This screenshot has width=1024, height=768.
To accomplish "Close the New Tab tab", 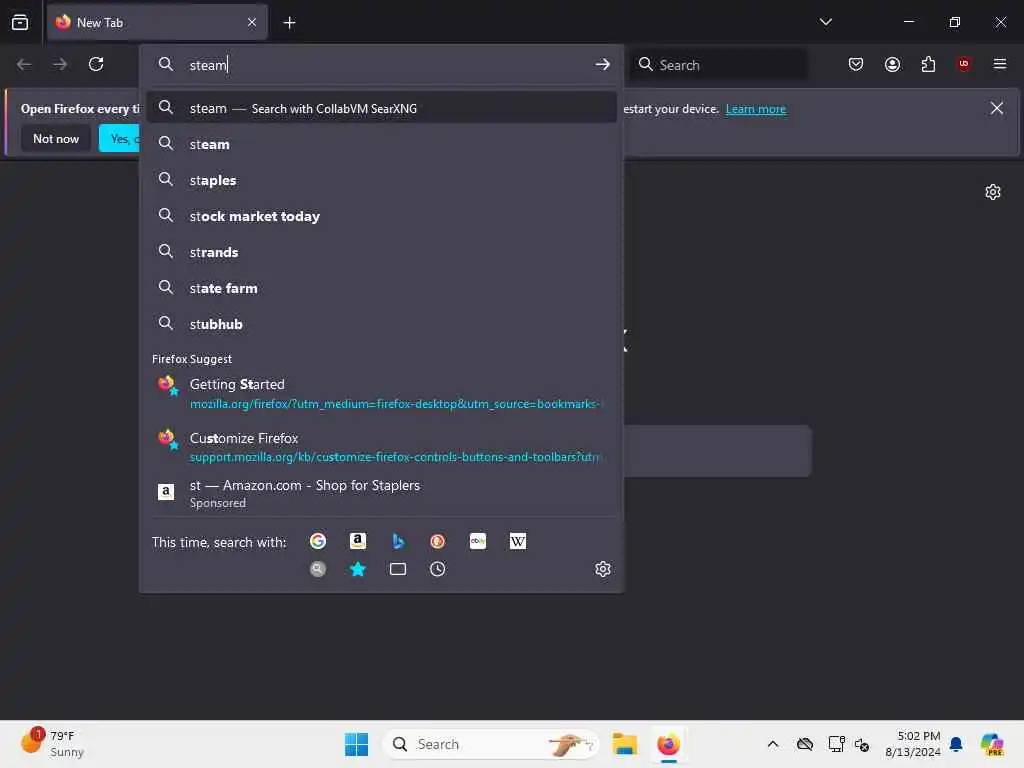I will pyautogui.click(x=252, y=22).
